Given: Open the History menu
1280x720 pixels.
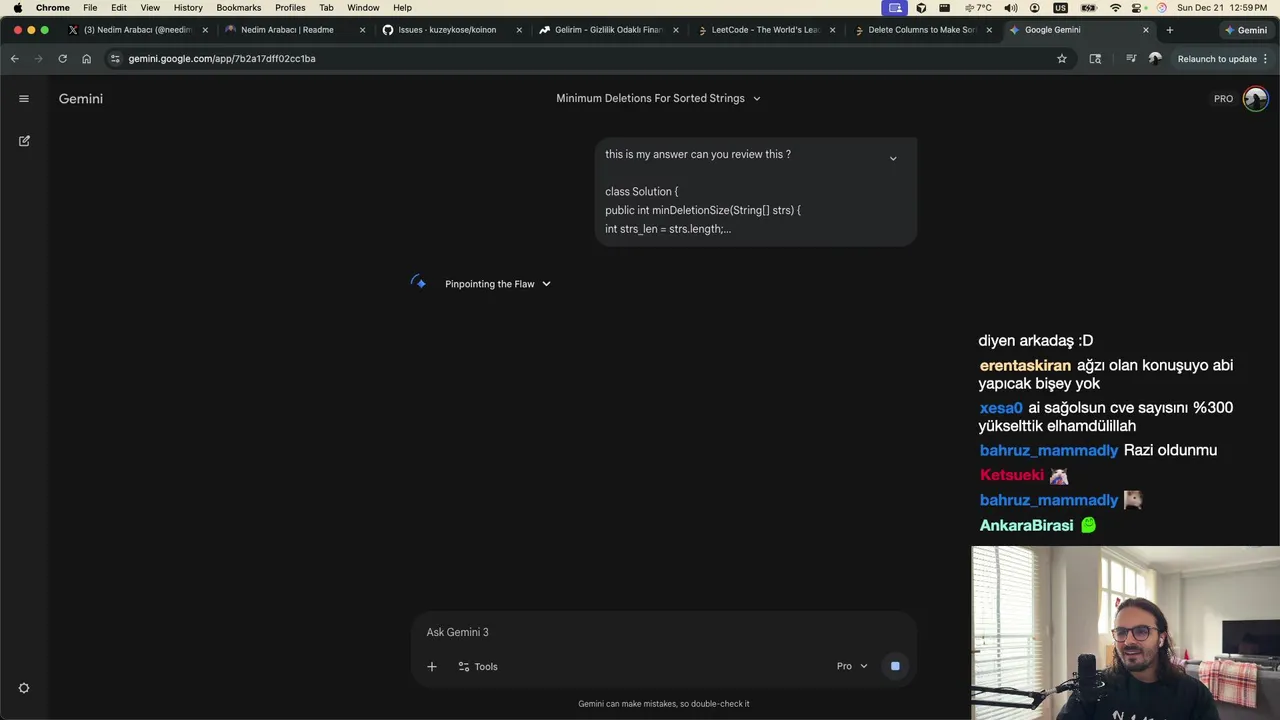Looking at the screenshot, I should pyautogui.click(x=188, y=8).
